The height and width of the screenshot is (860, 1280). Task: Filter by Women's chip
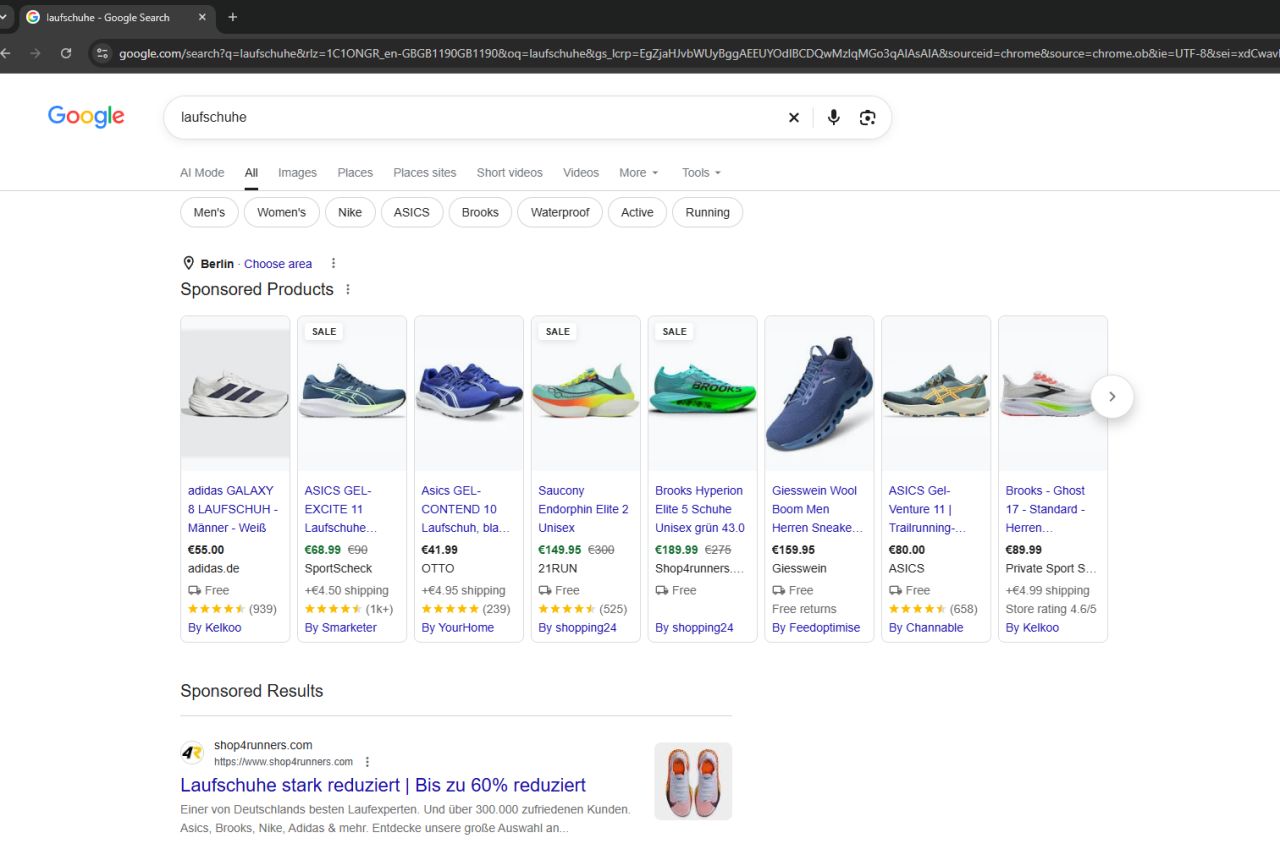282,212
